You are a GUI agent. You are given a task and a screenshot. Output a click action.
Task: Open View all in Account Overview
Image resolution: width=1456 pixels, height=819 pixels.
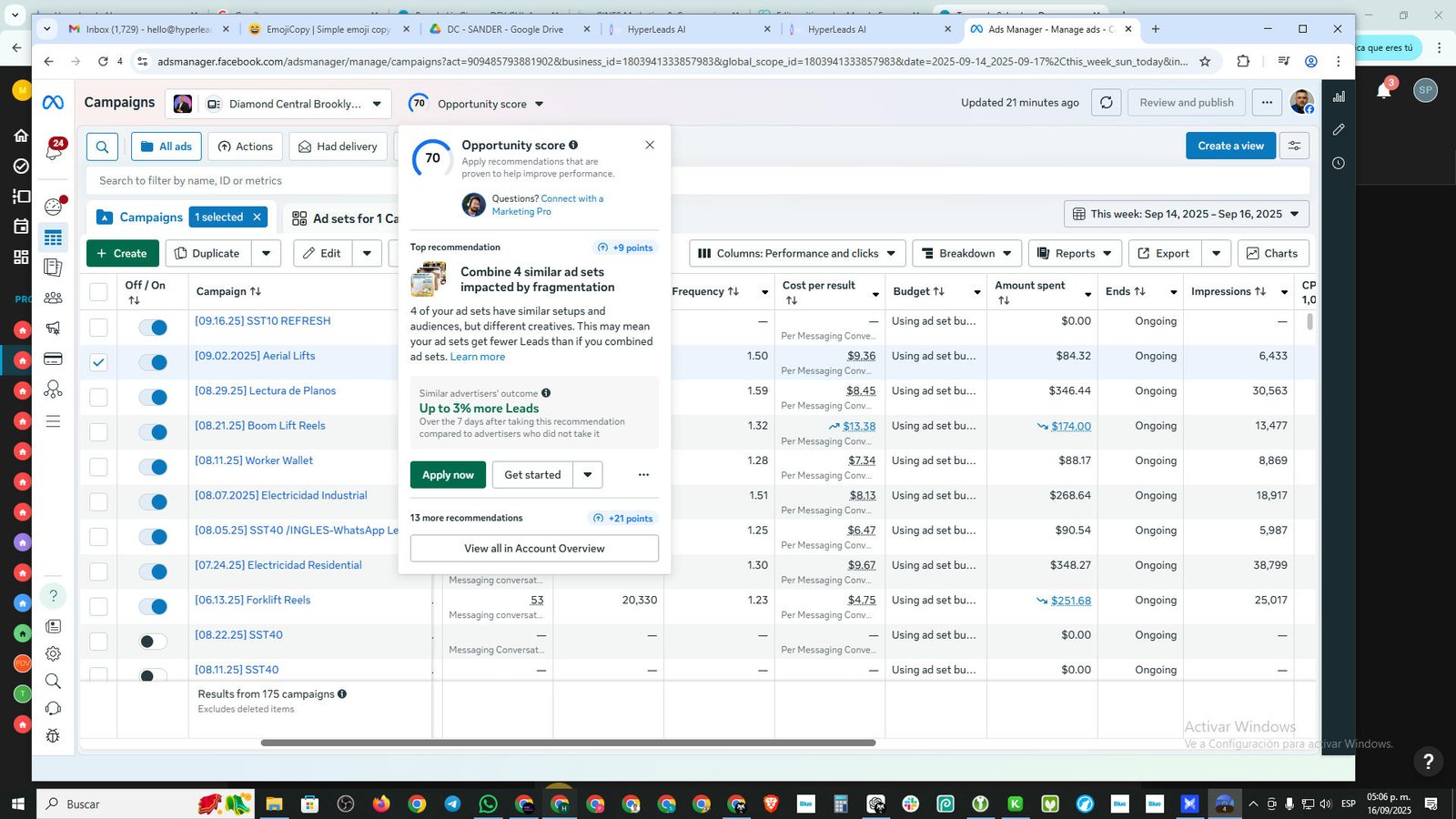pos(534,549)
